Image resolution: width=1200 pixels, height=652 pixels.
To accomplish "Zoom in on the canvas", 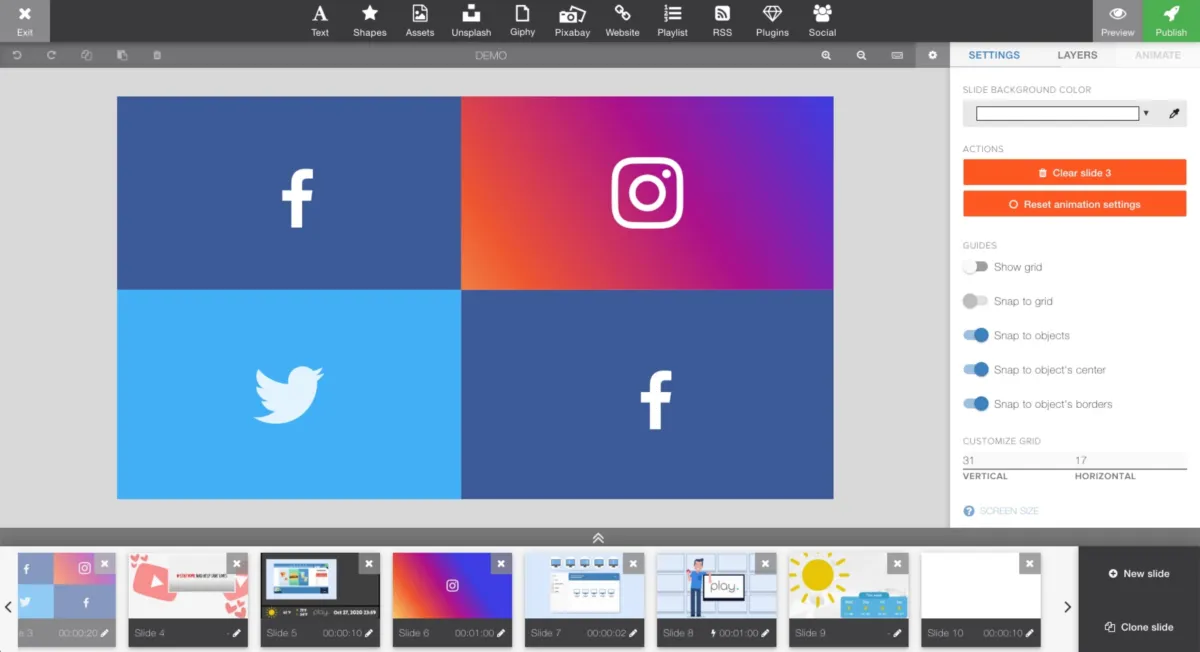I will tap(826, 55).
